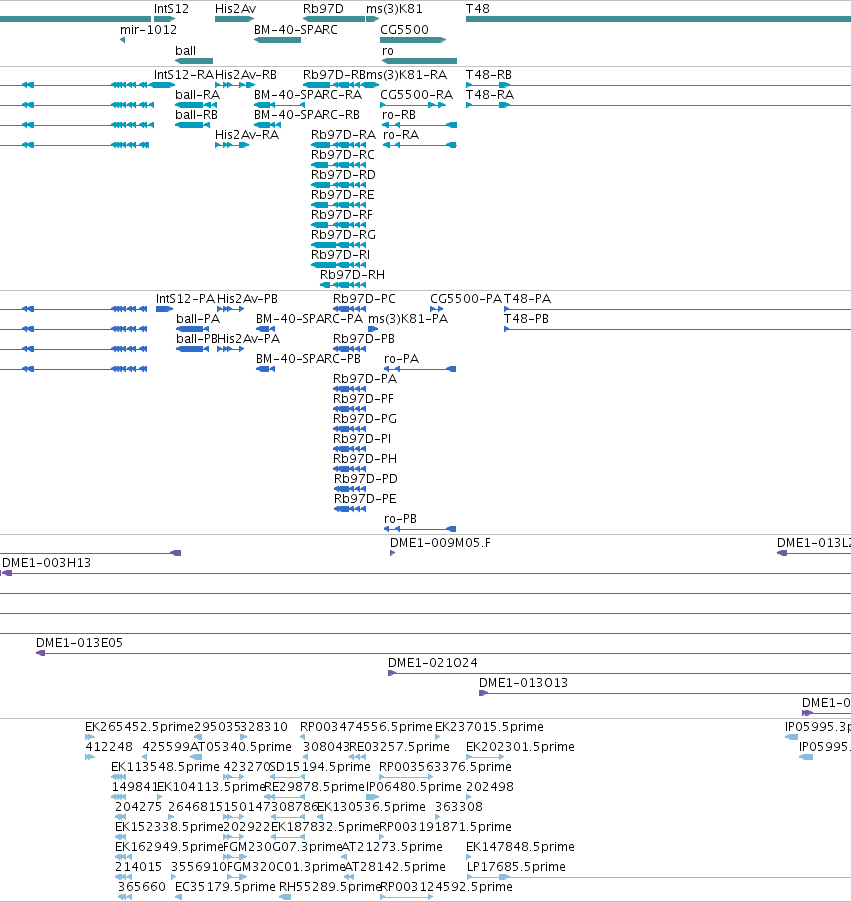851x902 pixels.
Task: Click EST EK113548.5prime
Action: tap(165, 766)
